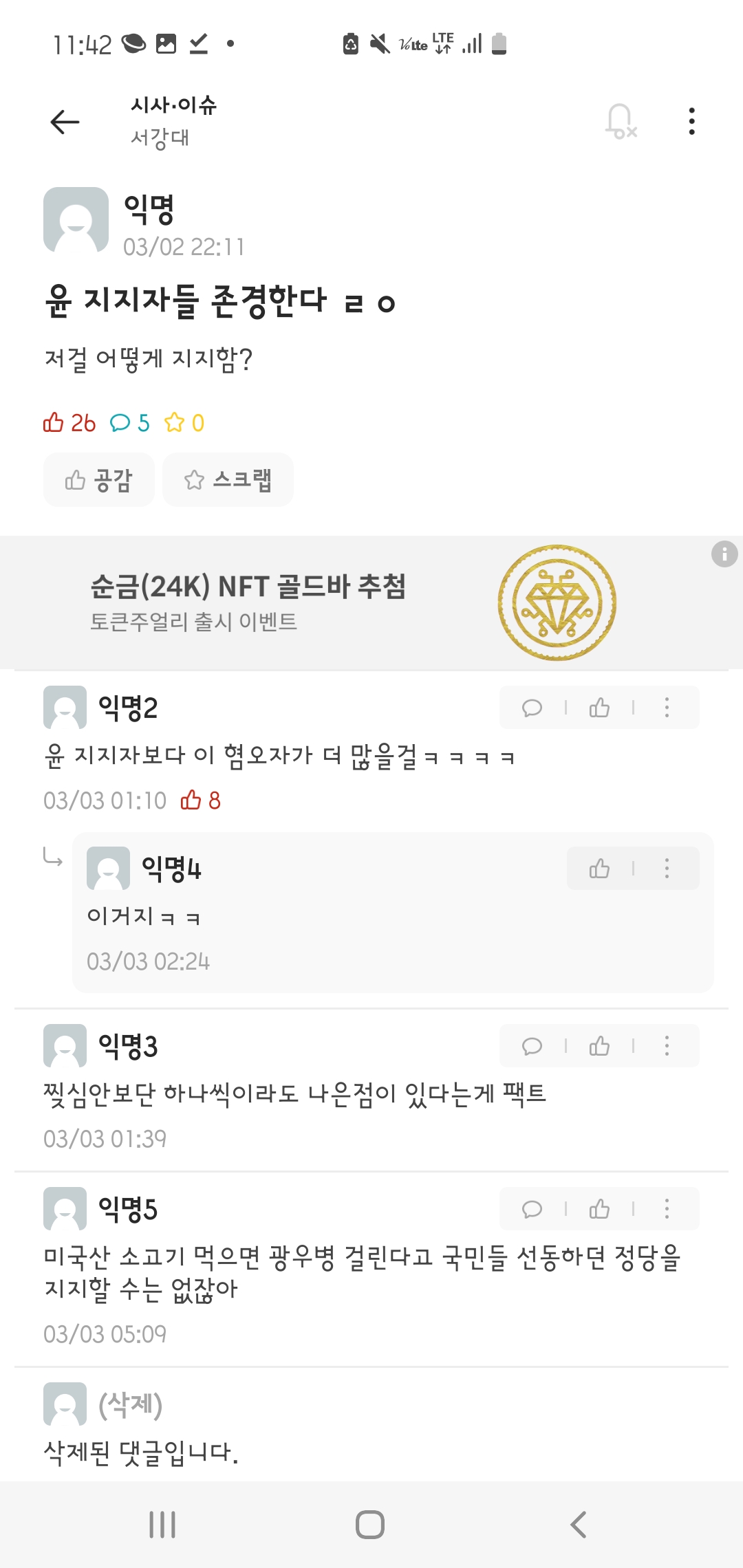Toggle the notification bell for this post
This screenshot has width=743, height=1568.
click(x=621, y=122)
